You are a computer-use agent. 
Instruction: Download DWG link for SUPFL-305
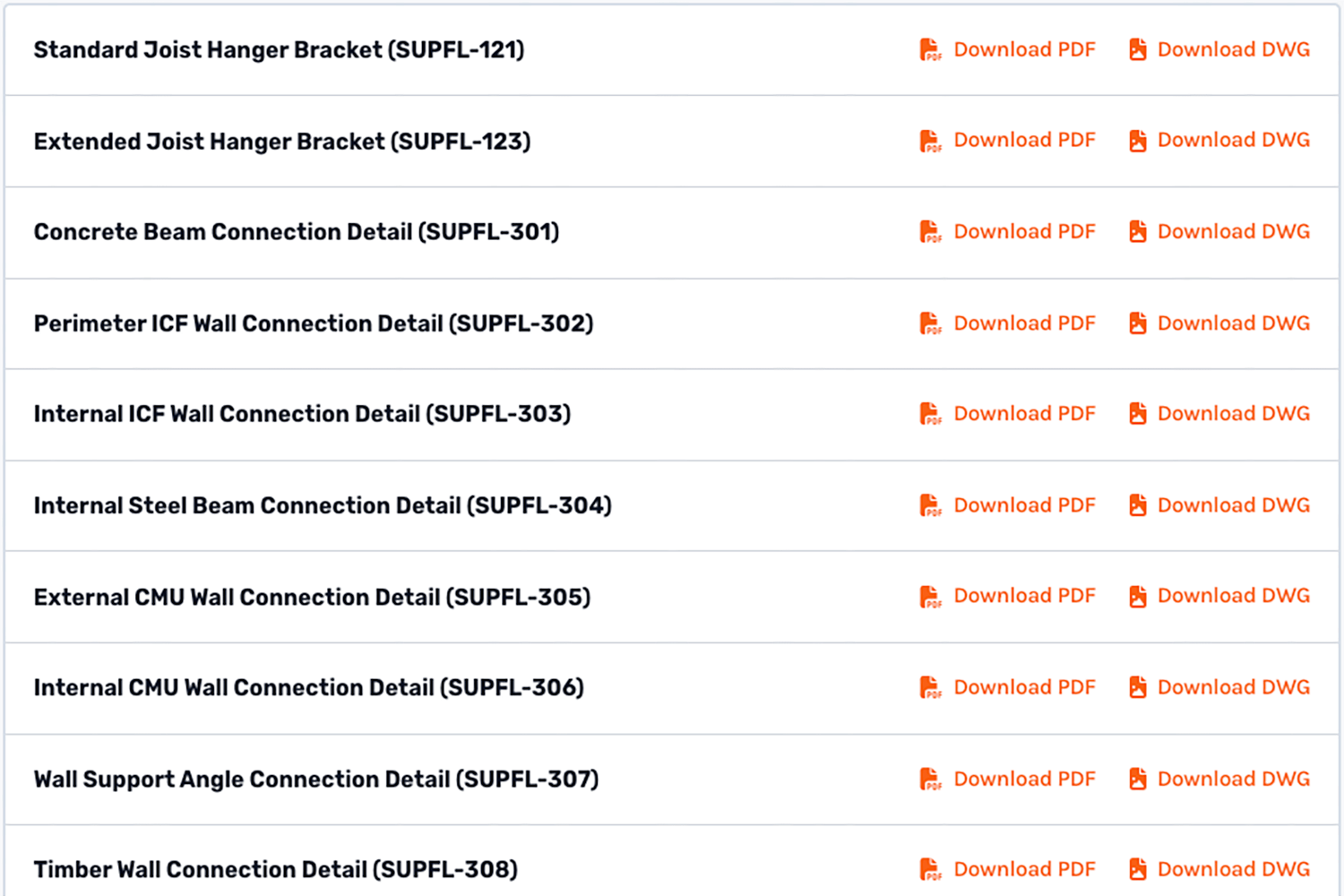click(1233, 596)
